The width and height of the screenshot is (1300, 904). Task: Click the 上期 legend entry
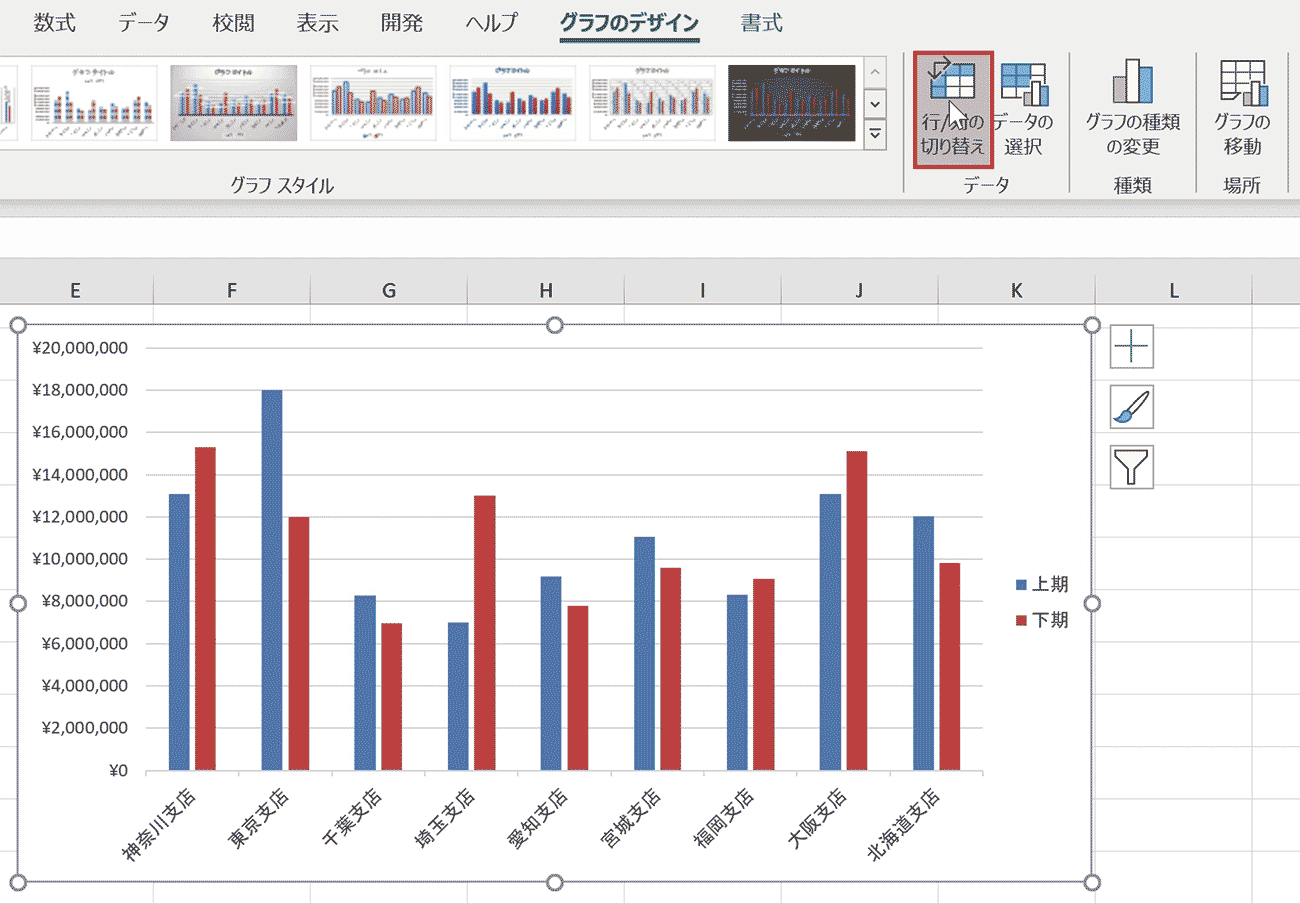tap(1042, 585)
